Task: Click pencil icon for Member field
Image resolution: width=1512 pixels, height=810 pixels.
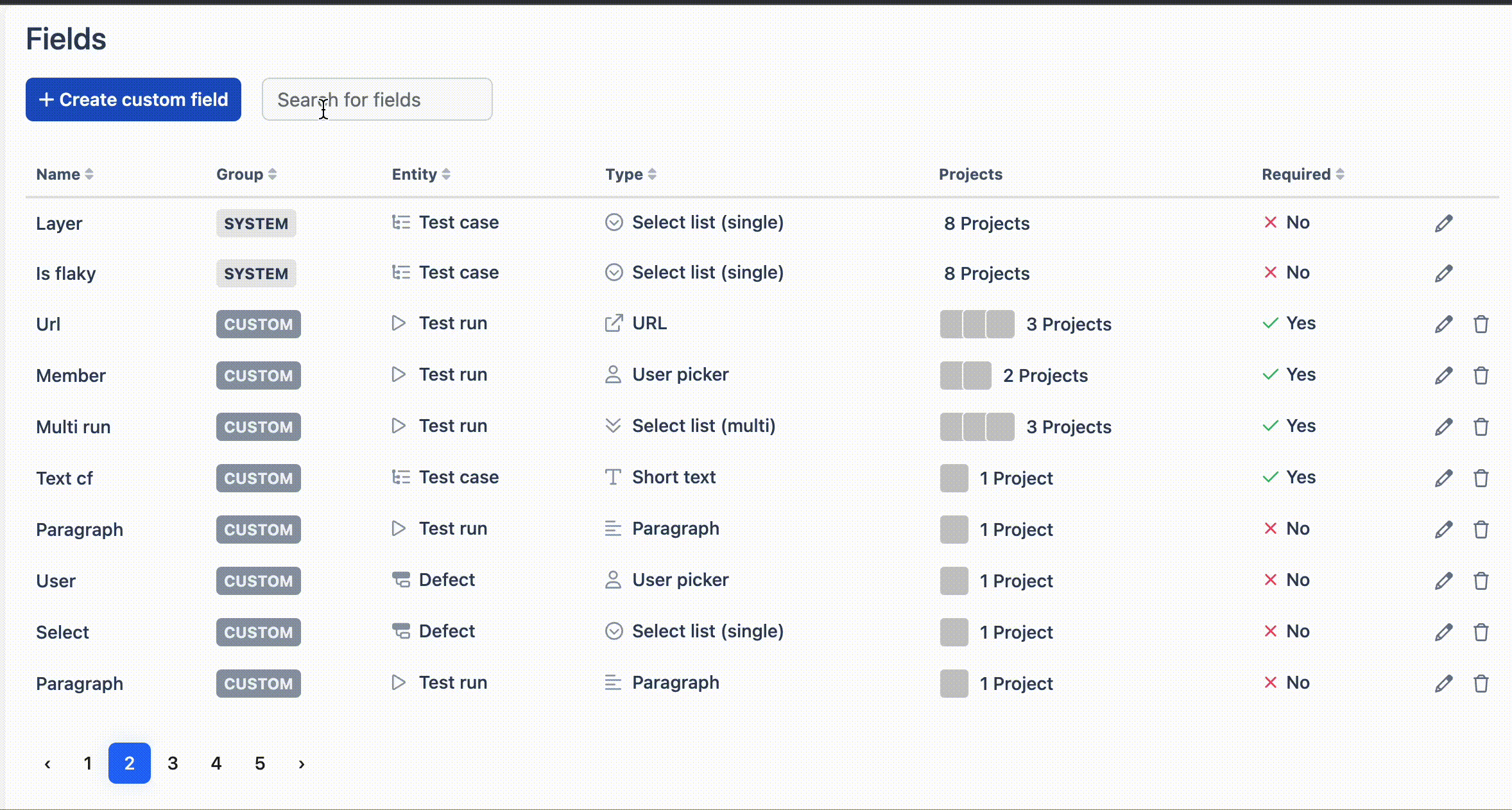Action: click(x=1443, y=375)
